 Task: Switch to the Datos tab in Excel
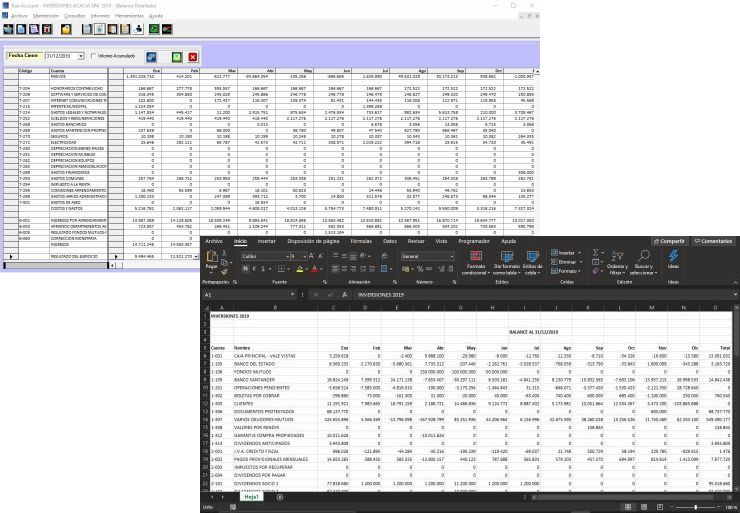point(390,241)
